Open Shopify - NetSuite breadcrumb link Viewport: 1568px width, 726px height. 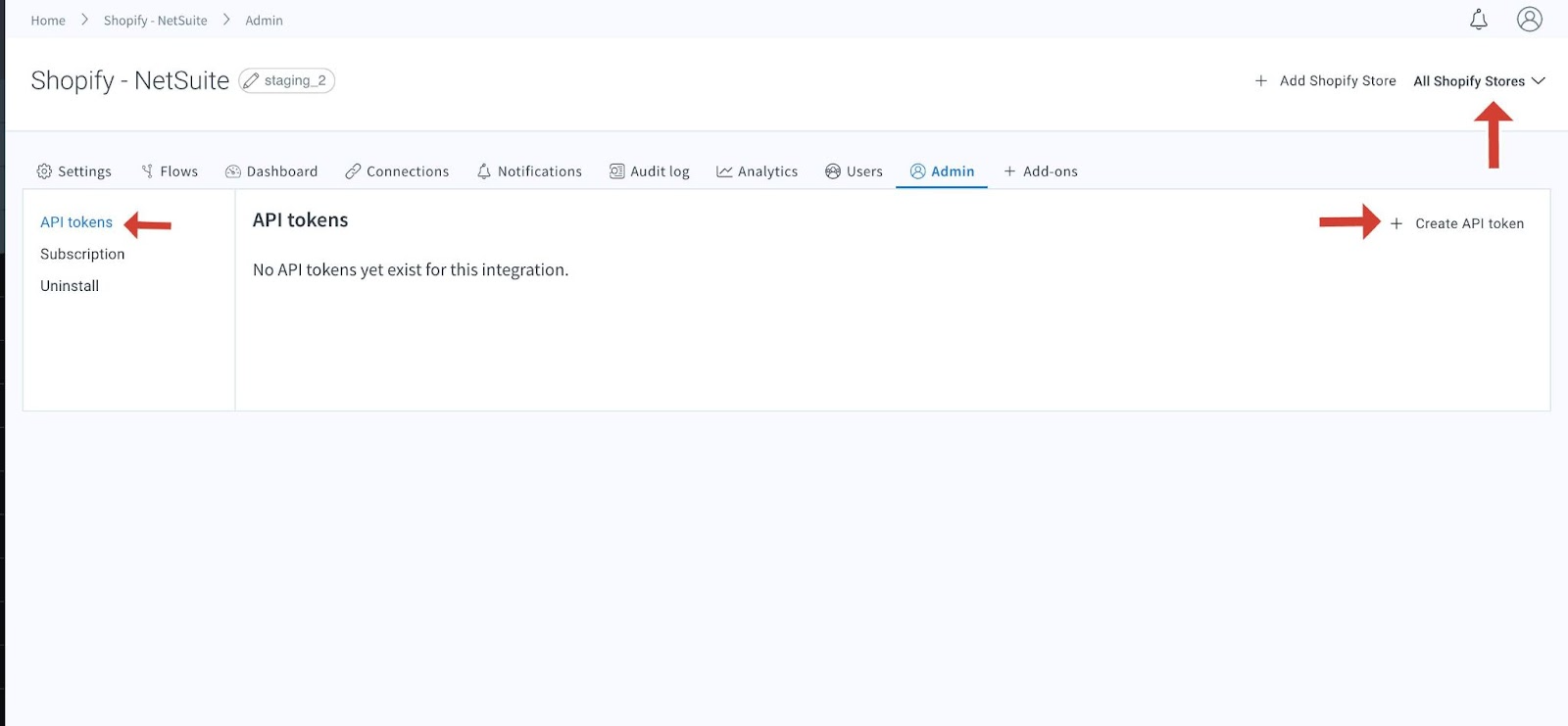click(x=156, y=21)
